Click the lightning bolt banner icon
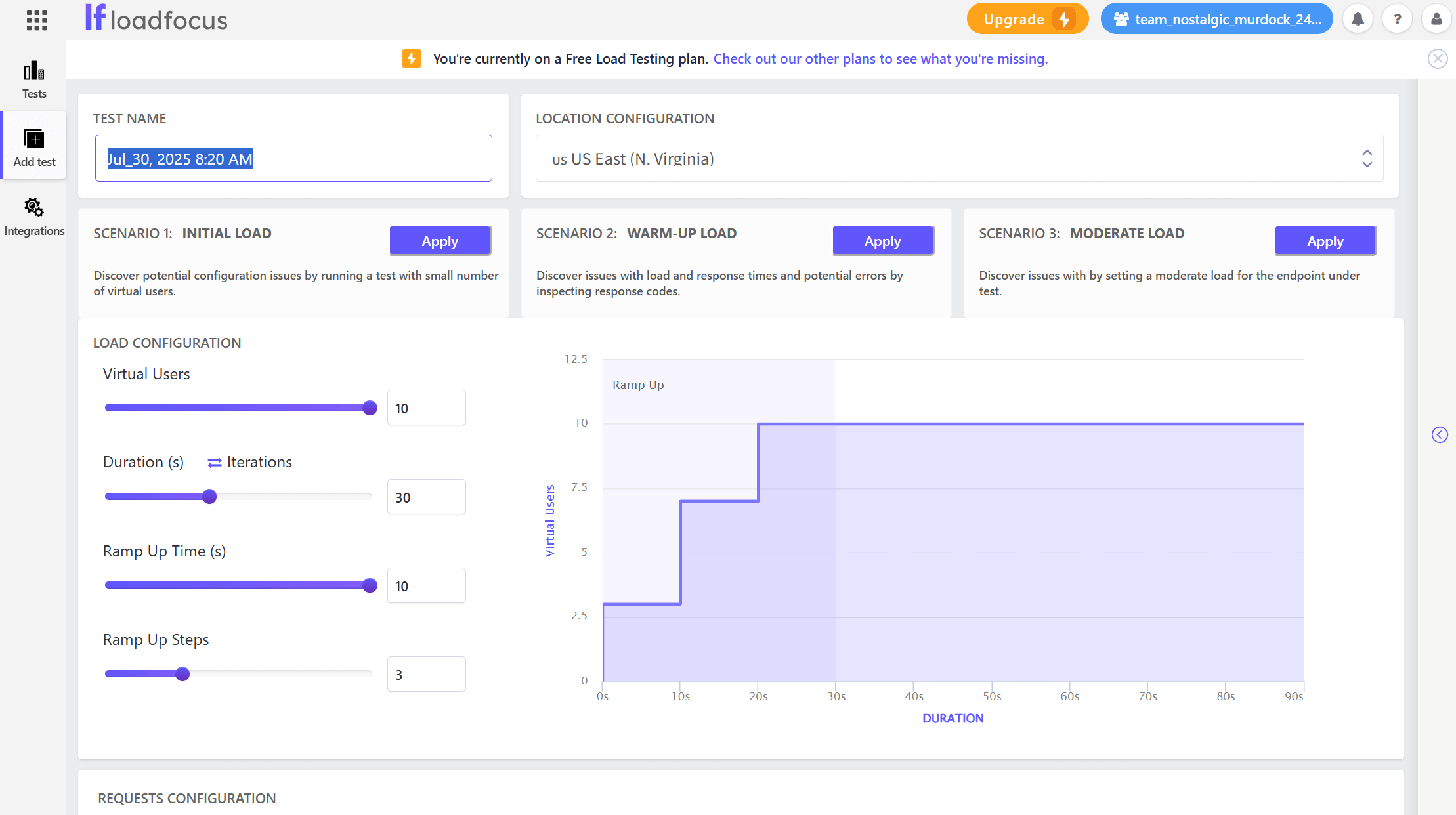Screen dimensions: 1456x815 tap(412, 58)
